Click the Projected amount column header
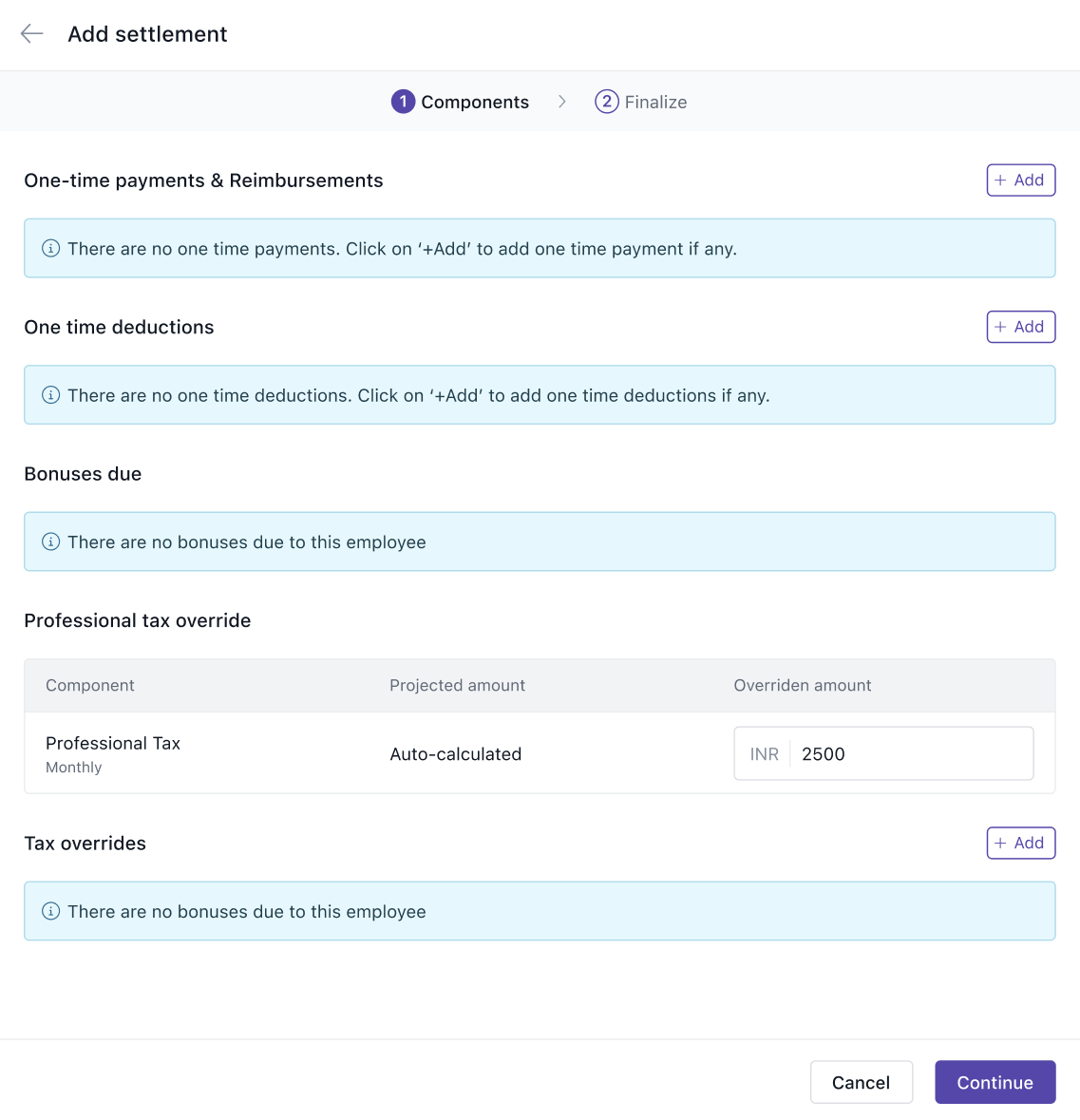 457,685
